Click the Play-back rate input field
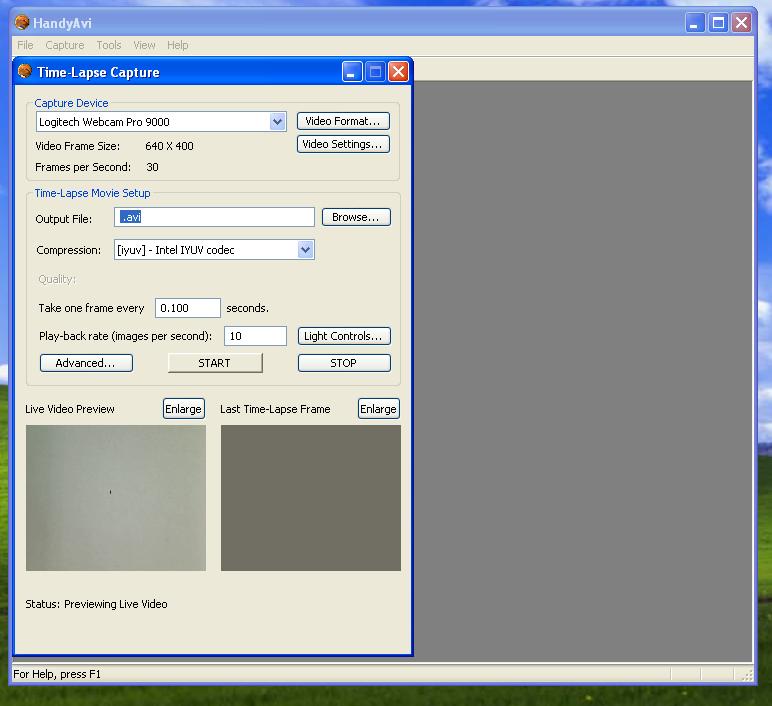 click(x=255, y=336)
